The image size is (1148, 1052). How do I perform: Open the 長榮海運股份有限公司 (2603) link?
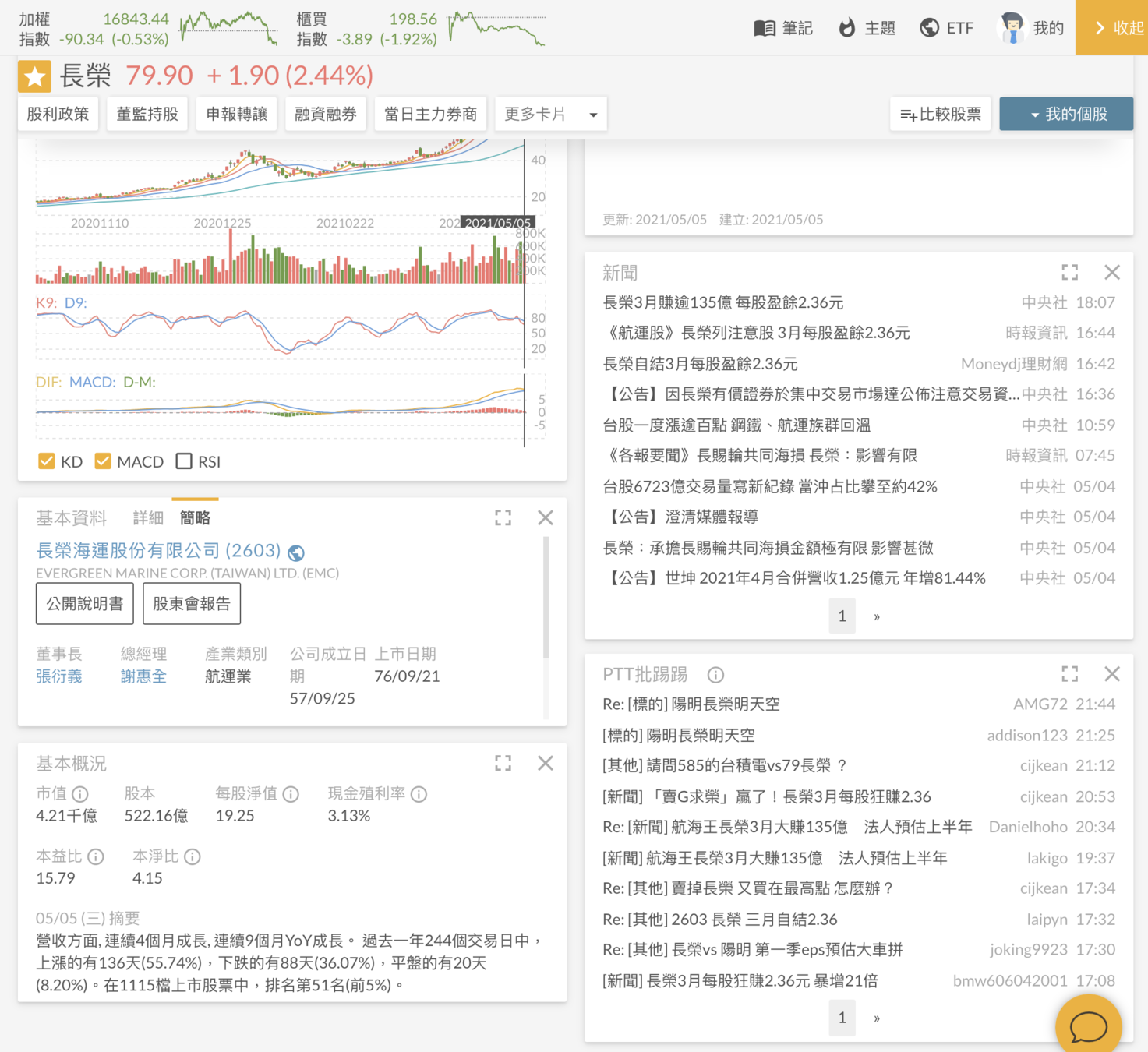[x=158, y=551]
